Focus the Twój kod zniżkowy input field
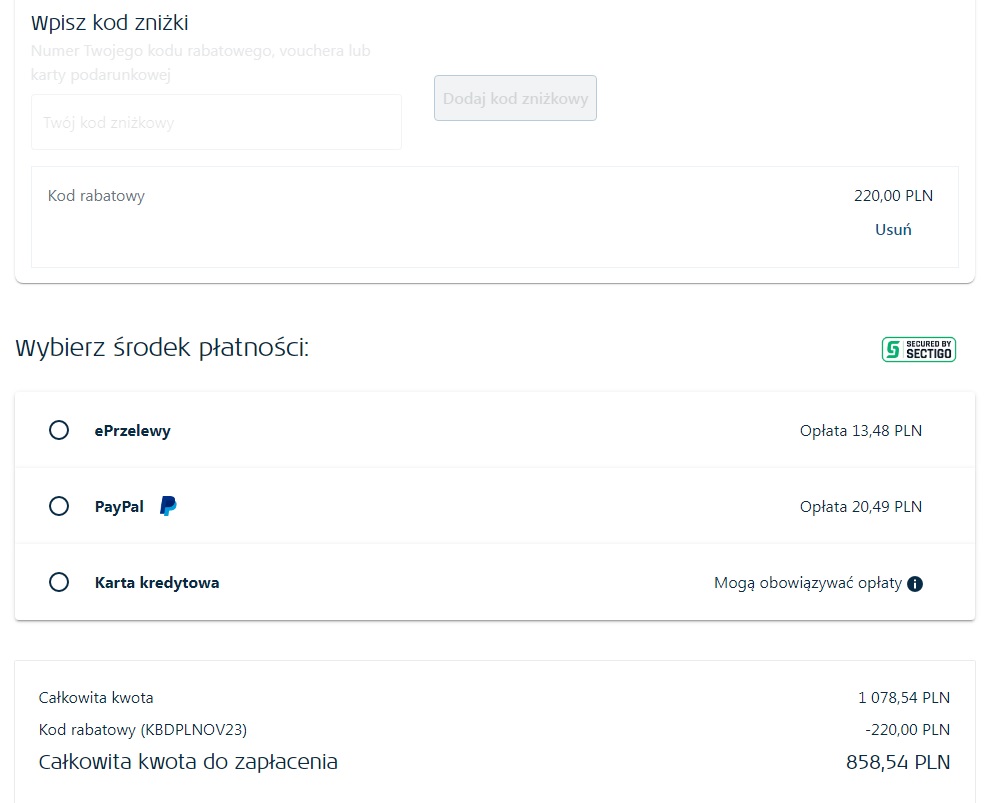This screenshot has width=984, height=803. (217, 122)
